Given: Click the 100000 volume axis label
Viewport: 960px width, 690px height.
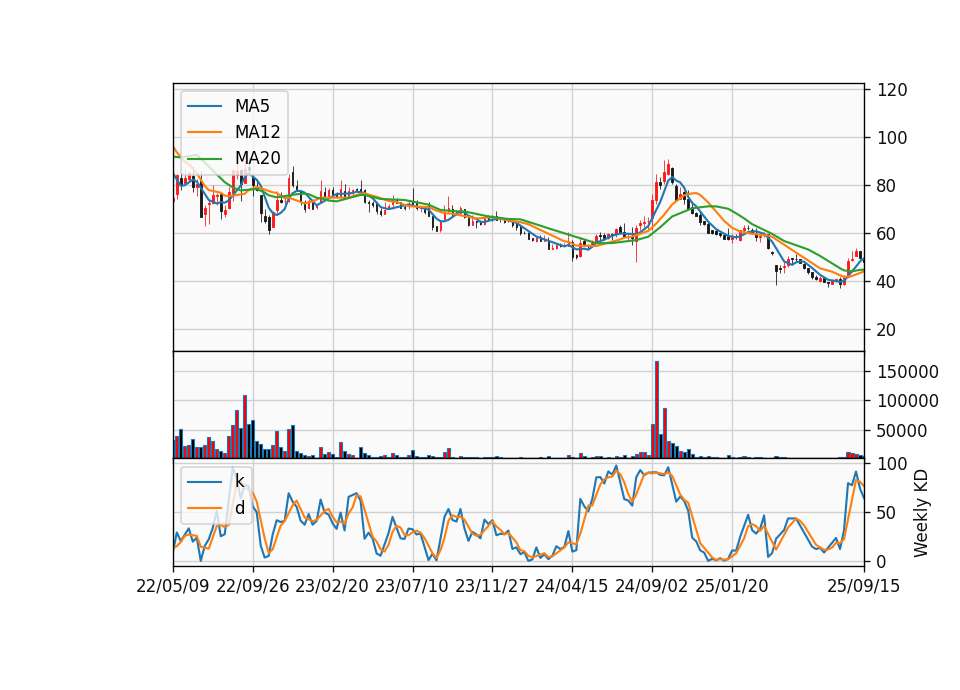Looking at the screenshot, I should pos(908,401).
